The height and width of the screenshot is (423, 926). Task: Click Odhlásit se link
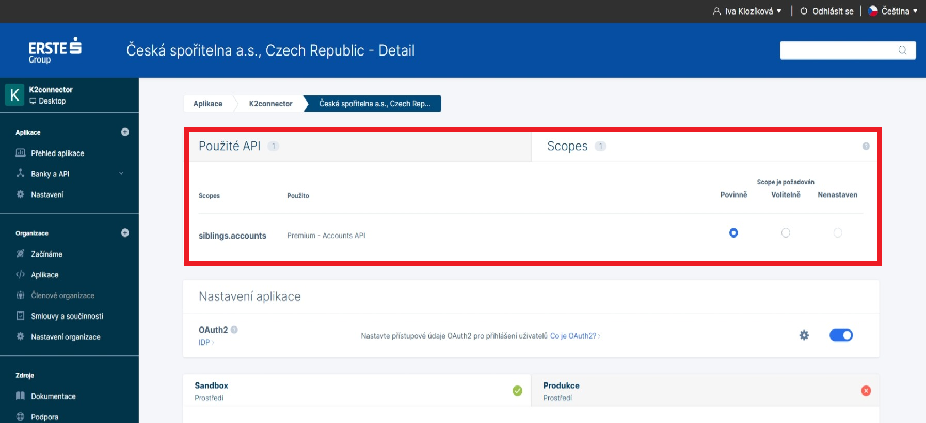coord(833,11)
